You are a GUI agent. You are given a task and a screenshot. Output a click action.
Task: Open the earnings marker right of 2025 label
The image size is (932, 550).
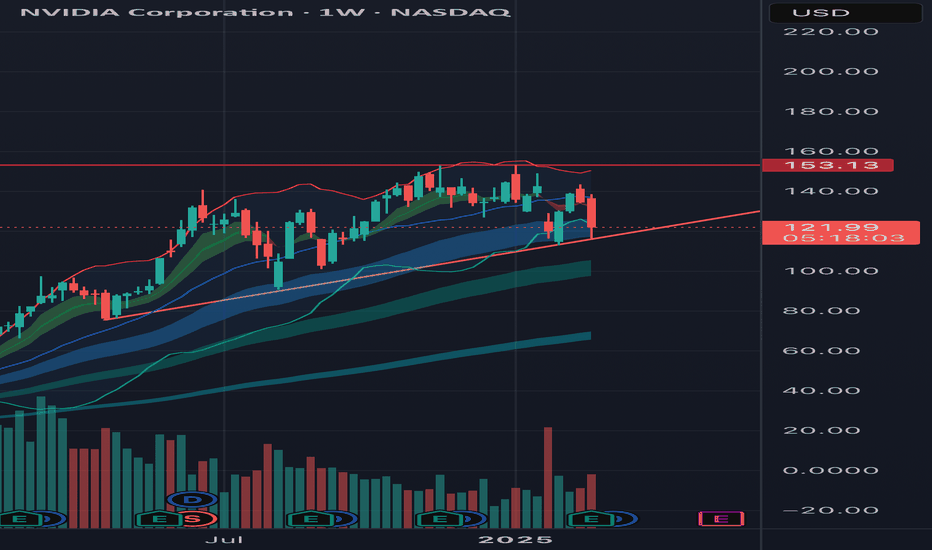pos(591,519)
